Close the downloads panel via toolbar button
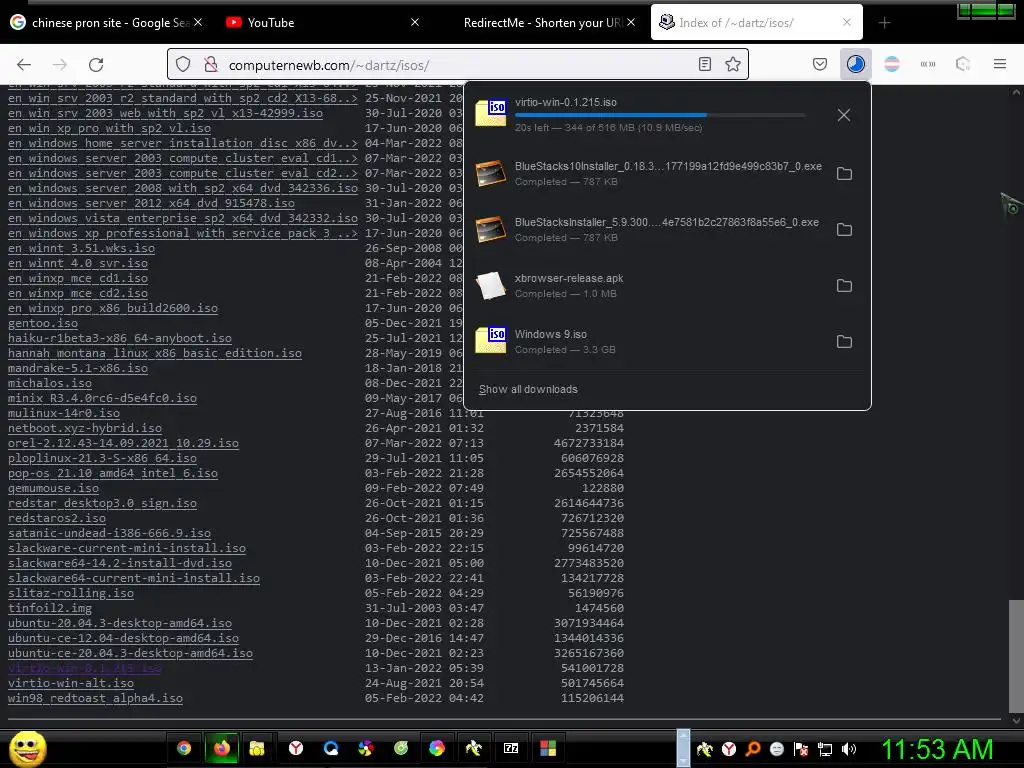Image resolution: width=1024 pixels, height=768 pixels. point(856,64)
